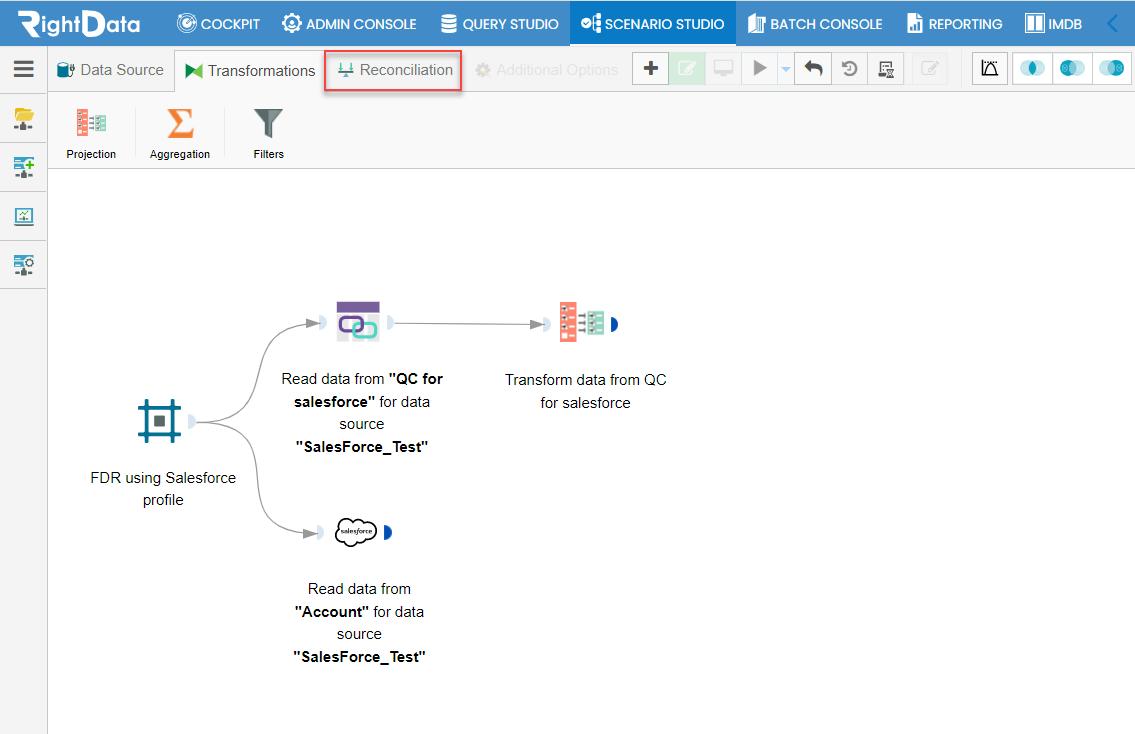Click the Transform data projection node
This screenshot has height=734, width=1135.
pyautogui.click(x=582, y=322)
